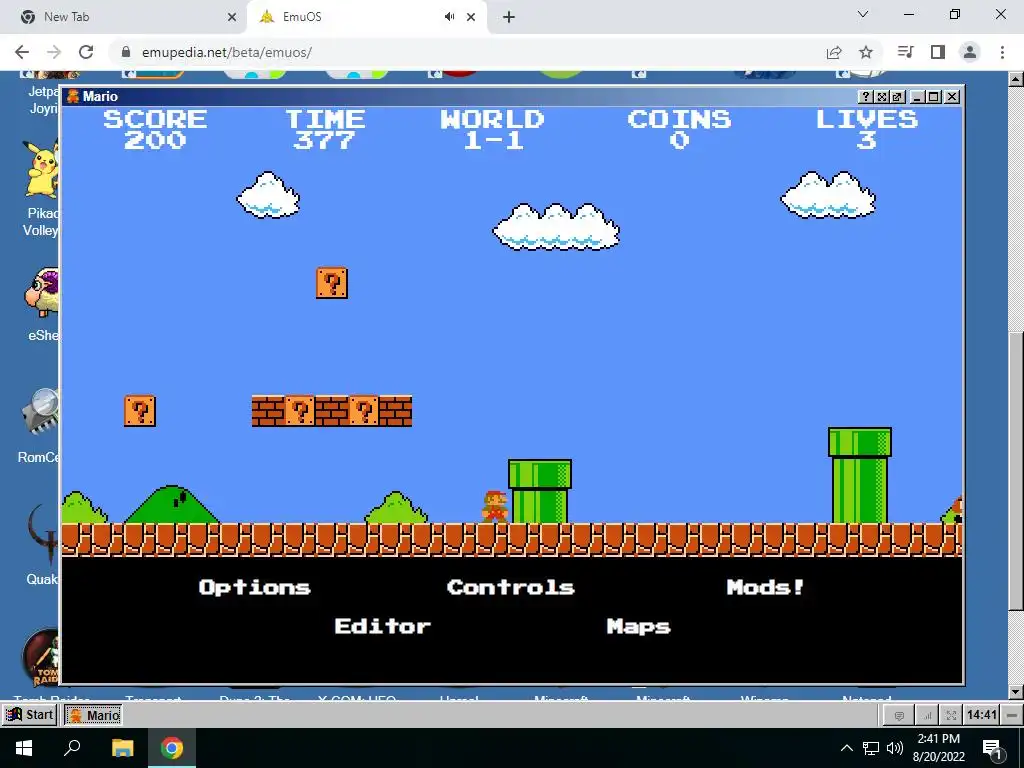
Task: Close the New Tab browser tab
Action: [232, 17]
